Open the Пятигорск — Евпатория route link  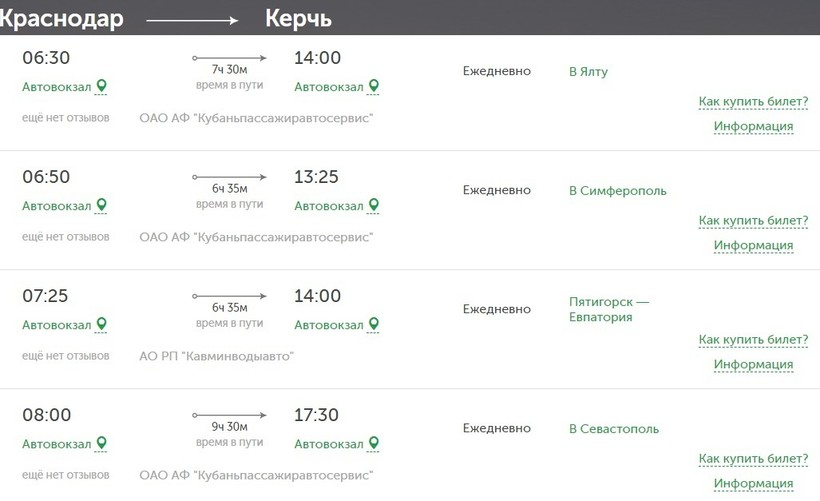point(608,309)
